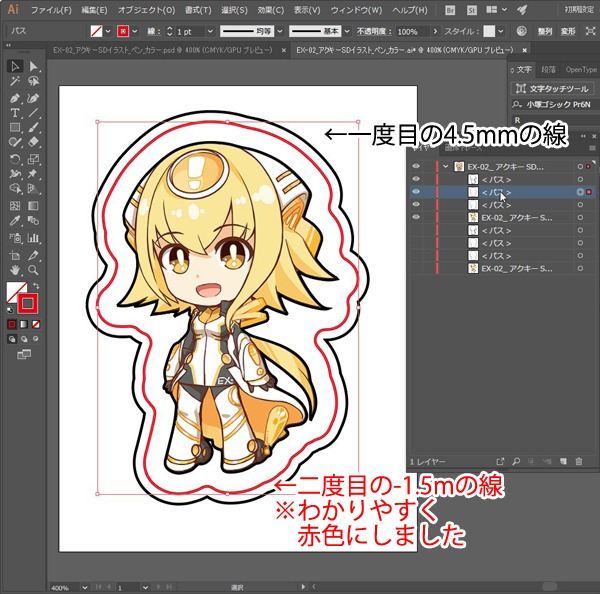This screenshot has width=600, height=594.
Task: Select the Slice tool
Action: [33, 255]
